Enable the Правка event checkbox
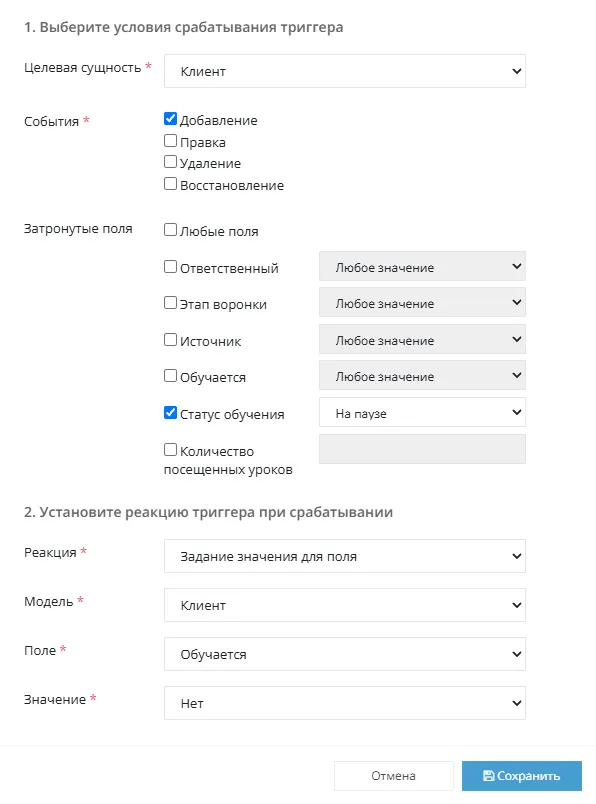This screenshot has height=804, width=596. tap(170, 140)
